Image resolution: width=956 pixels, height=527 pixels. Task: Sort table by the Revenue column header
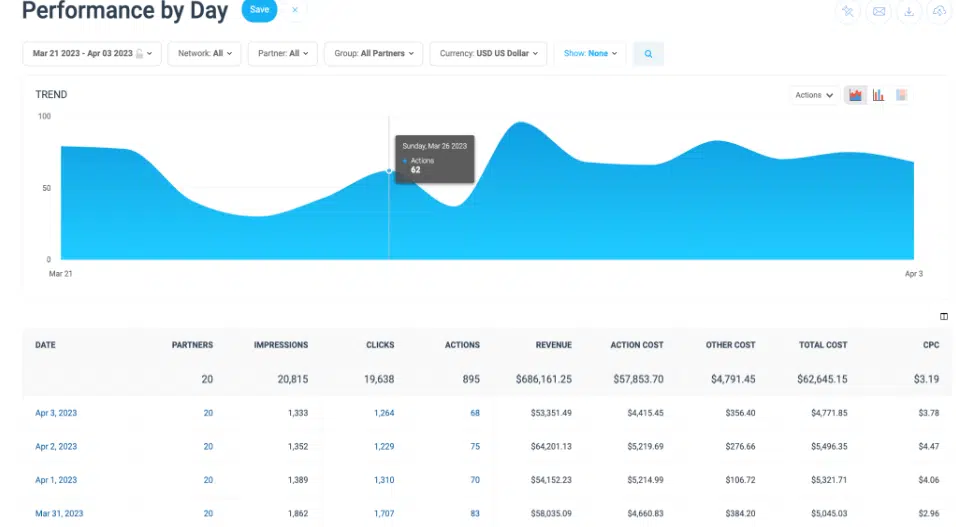pyautogui.click(x=553, y=345)
